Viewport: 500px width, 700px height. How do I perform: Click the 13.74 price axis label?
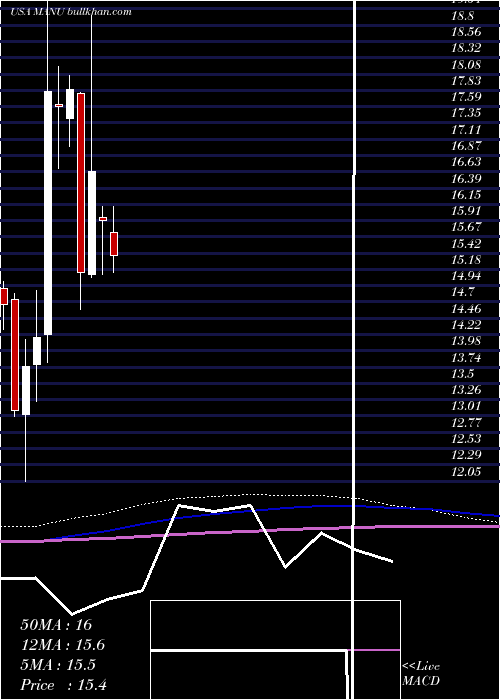[x=466, y=357]
